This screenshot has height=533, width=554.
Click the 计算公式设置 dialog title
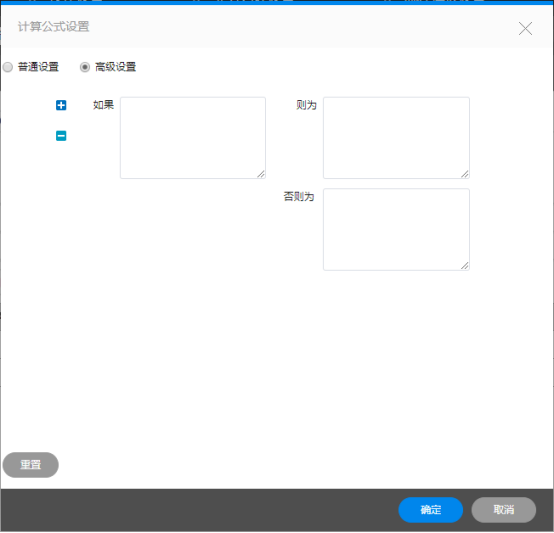tap(54, 26)
